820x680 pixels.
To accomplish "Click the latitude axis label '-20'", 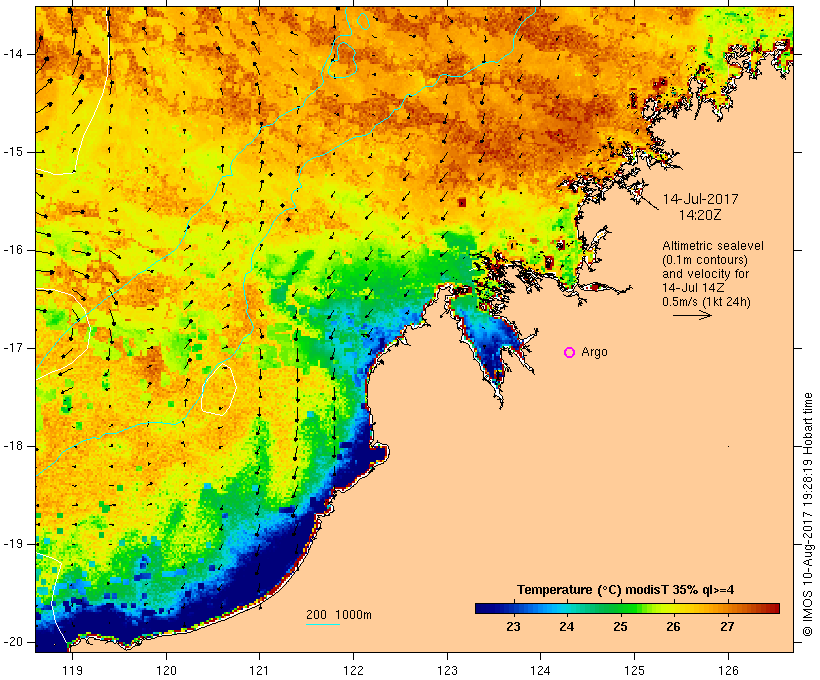I will [x=13, y=642].
